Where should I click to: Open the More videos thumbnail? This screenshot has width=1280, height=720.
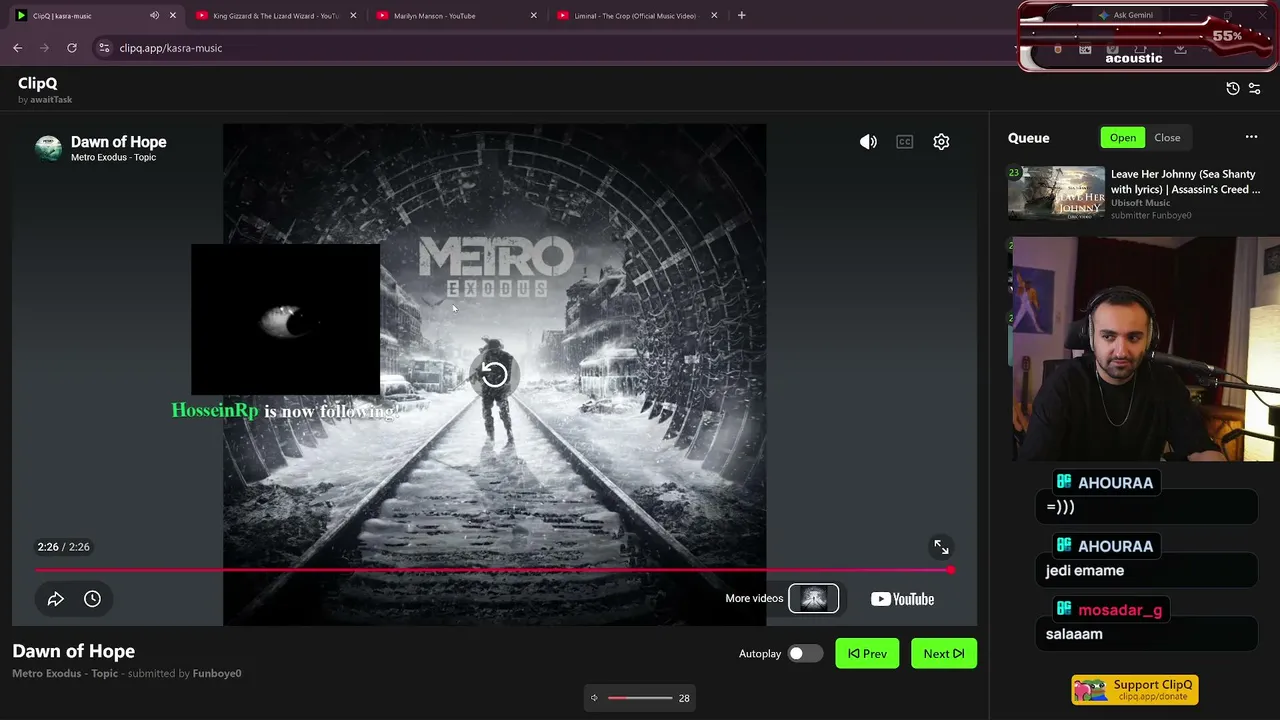click(x=814, y=598)
